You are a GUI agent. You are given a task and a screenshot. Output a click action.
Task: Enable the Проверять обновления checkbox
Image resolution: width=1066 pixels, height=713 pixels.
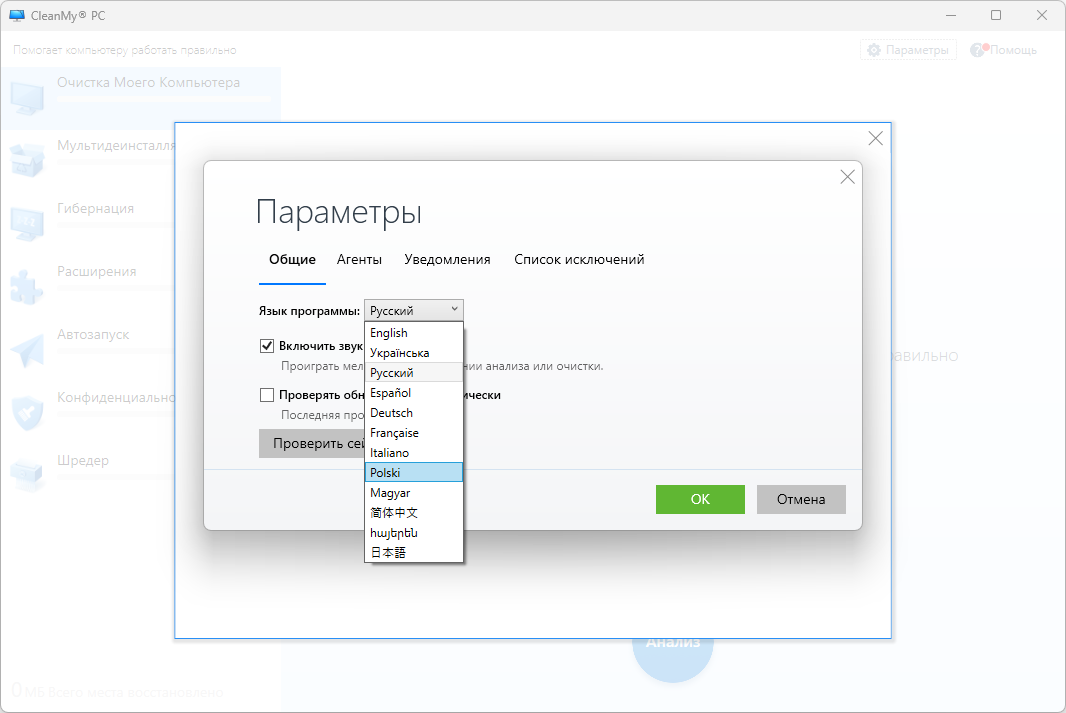tap(267, 395)
